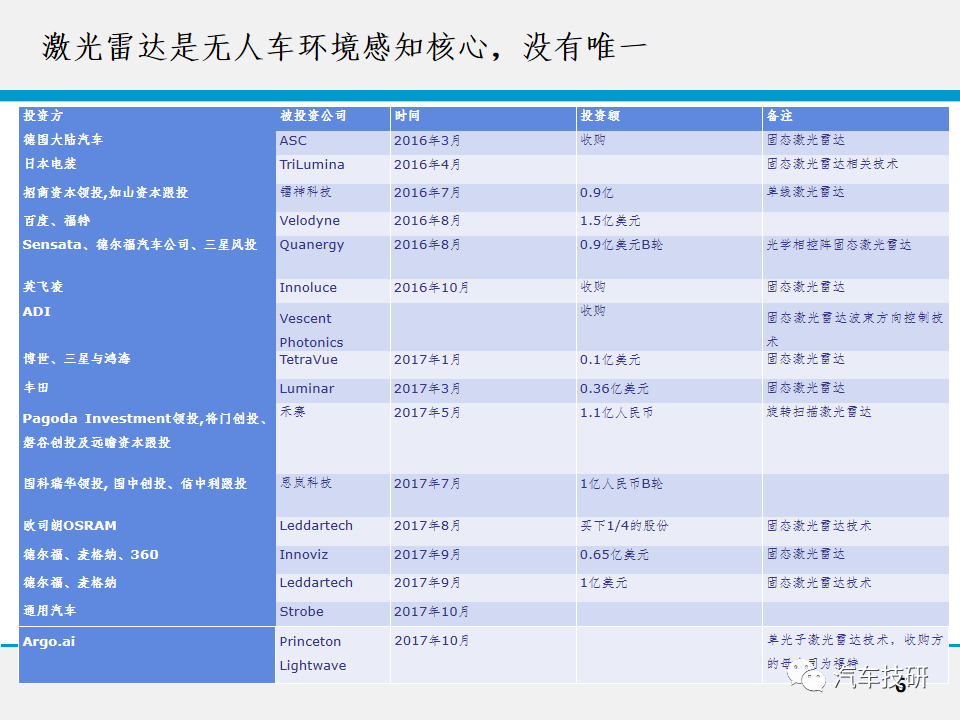Click the '德尔福、麦格纳、360' investor cell
Image resolution: width=960 pixels, height=720 pixels.
click(x=147, y=559)
